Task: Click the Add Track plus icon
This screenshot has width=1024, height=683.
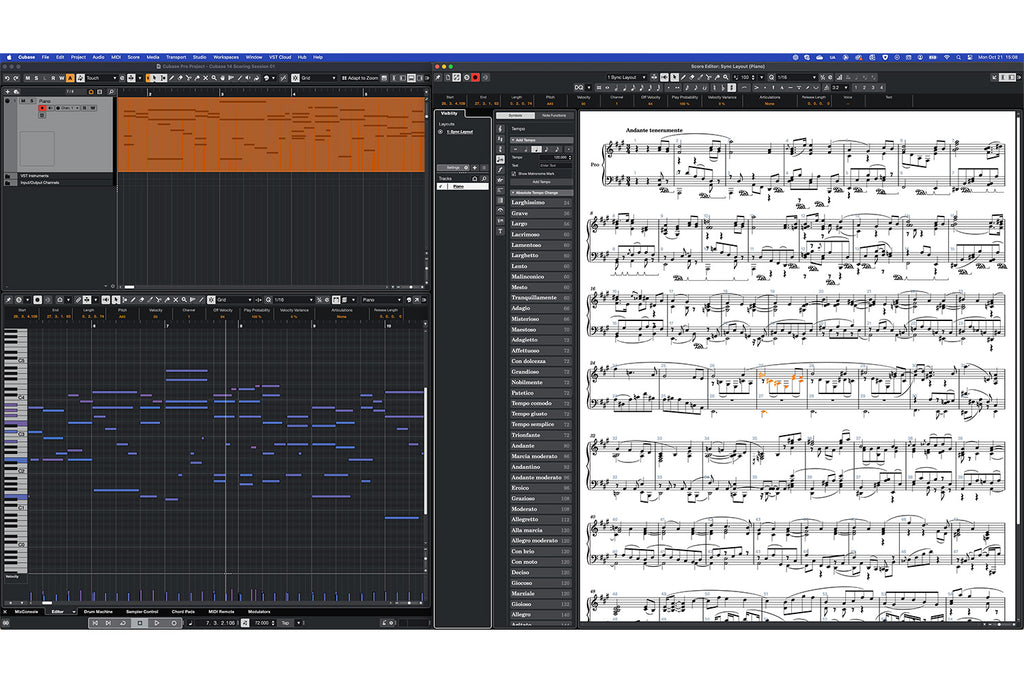Action: pos(7,91)
